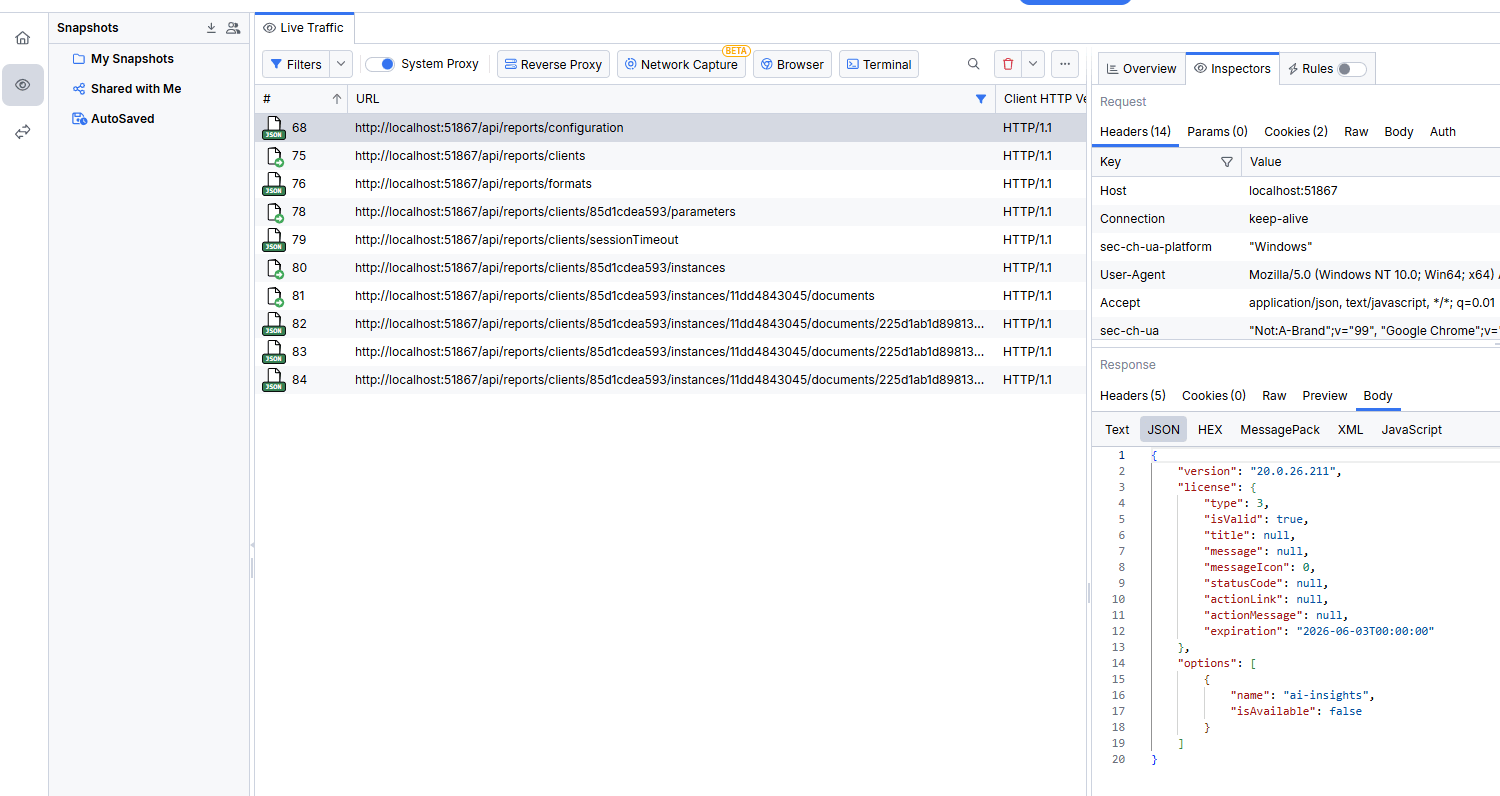Open the more options ellipsis menu
This screenshot has height=796, width=1500.
(1064, 63)
